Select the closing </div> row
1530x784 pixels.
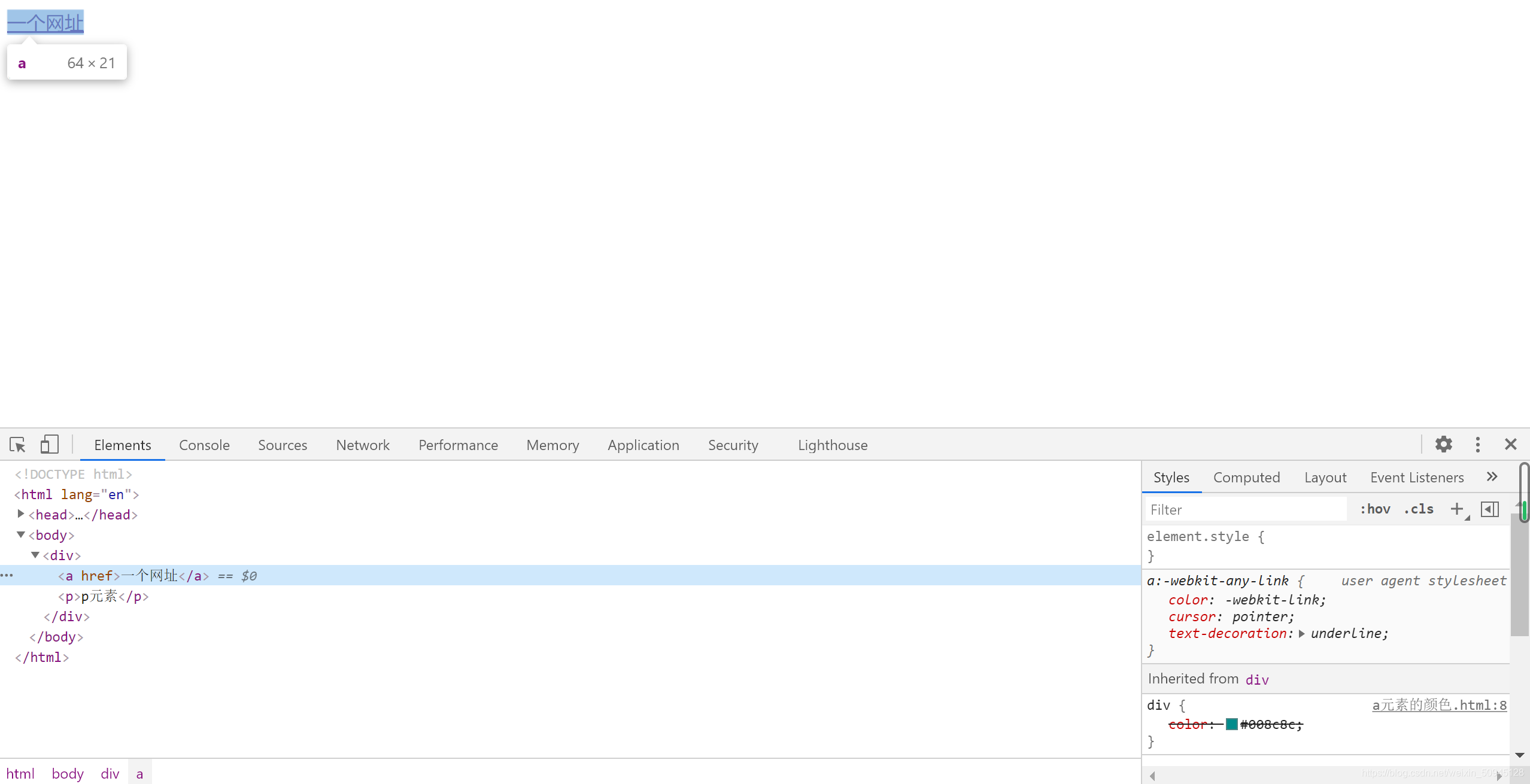570,616
